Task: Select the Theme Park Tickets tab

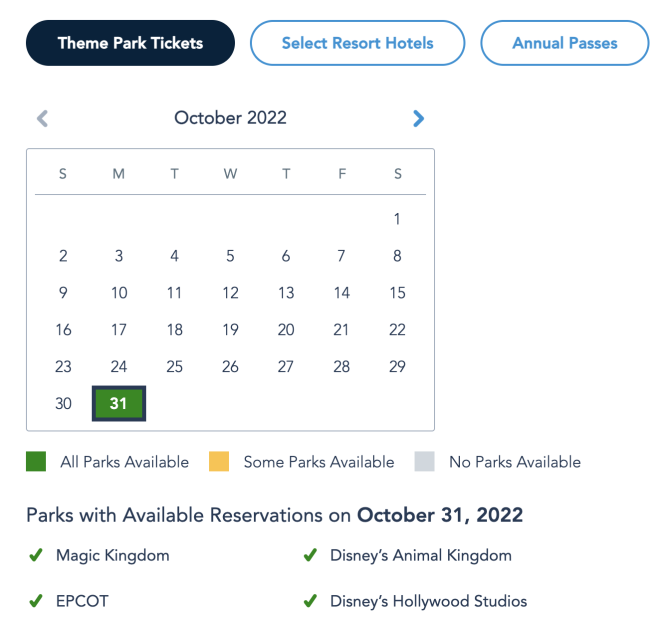Action: 130,43
